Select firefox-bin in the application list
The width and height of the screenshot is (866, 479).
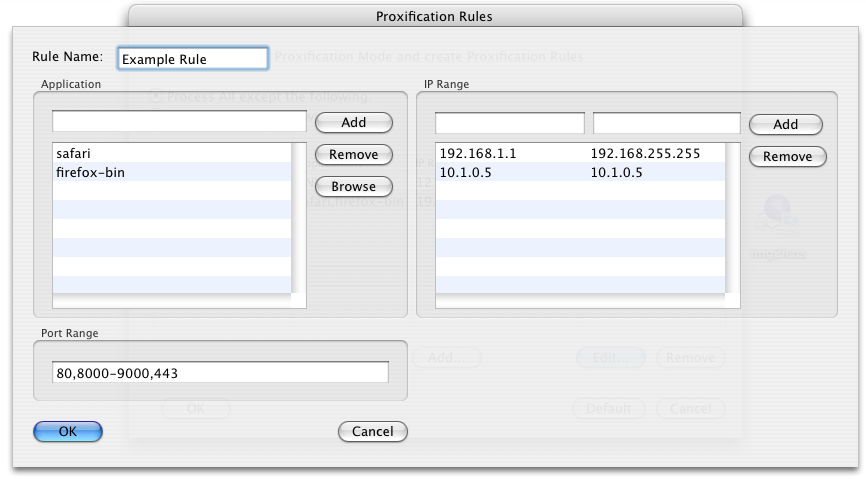(171, 172)
